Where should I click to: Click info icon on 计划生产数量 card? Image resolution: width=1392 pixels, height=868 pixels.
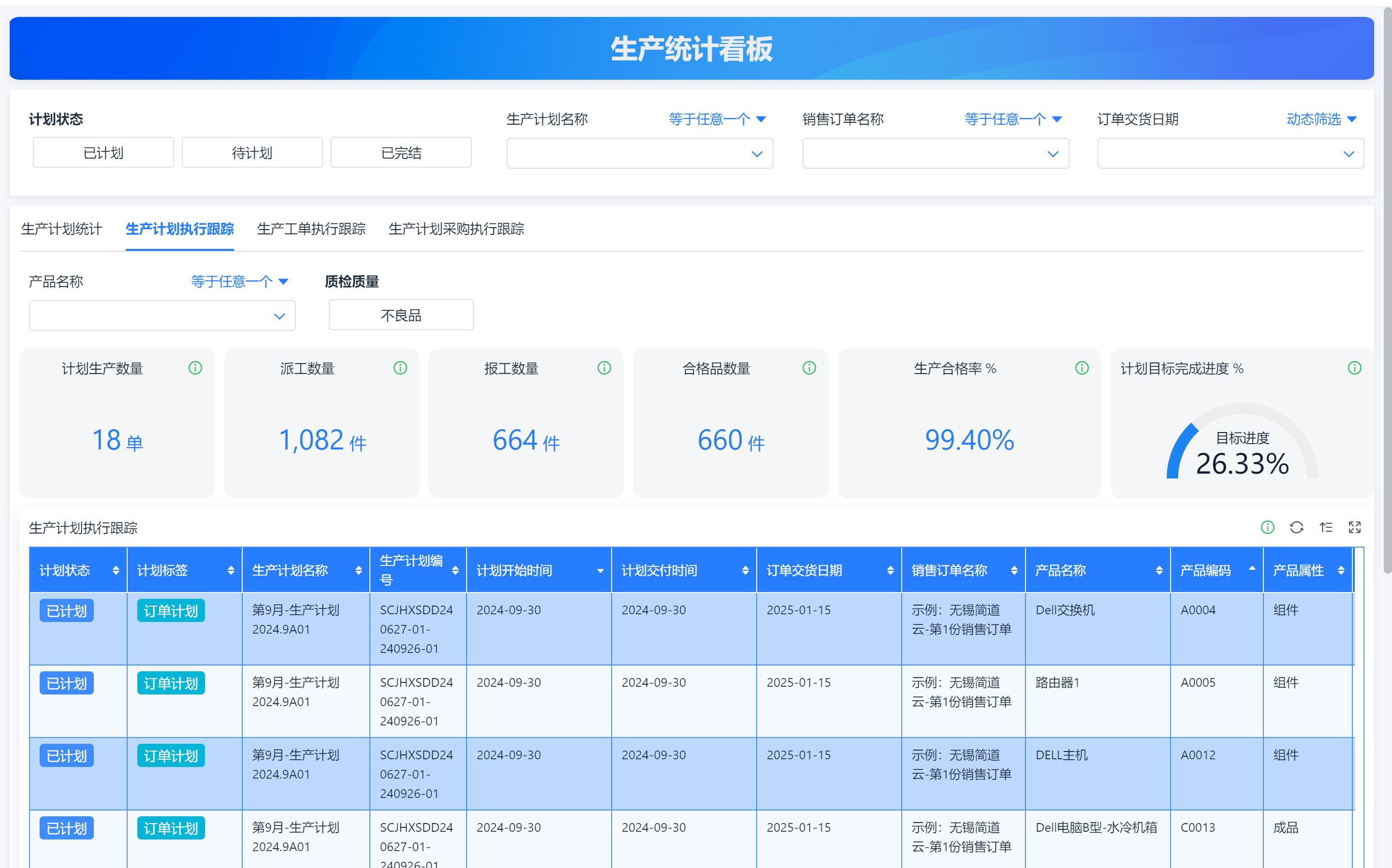click(195, 368)
